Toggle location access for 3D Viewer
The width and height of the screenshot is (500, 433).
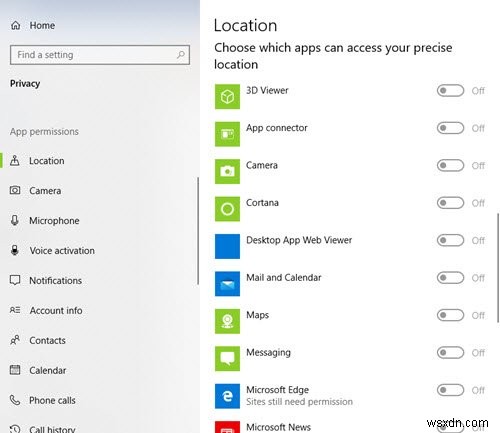click(450, 90)
